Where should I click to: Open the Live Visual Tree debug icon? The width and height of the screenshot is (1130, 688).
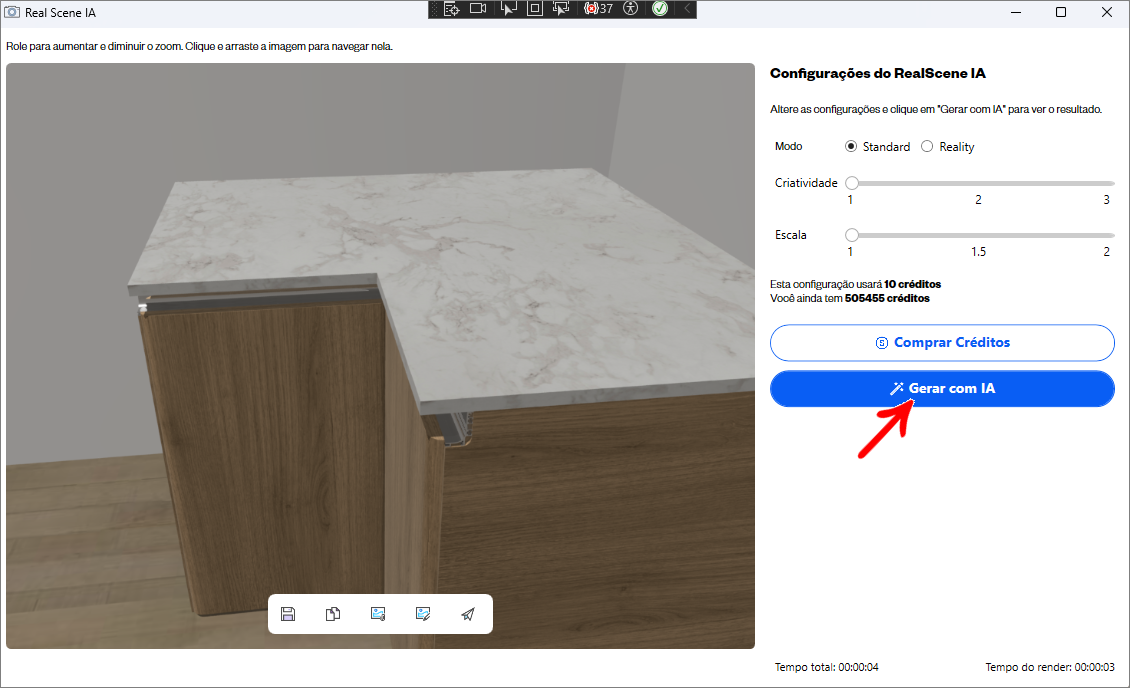tap(451, 9)
